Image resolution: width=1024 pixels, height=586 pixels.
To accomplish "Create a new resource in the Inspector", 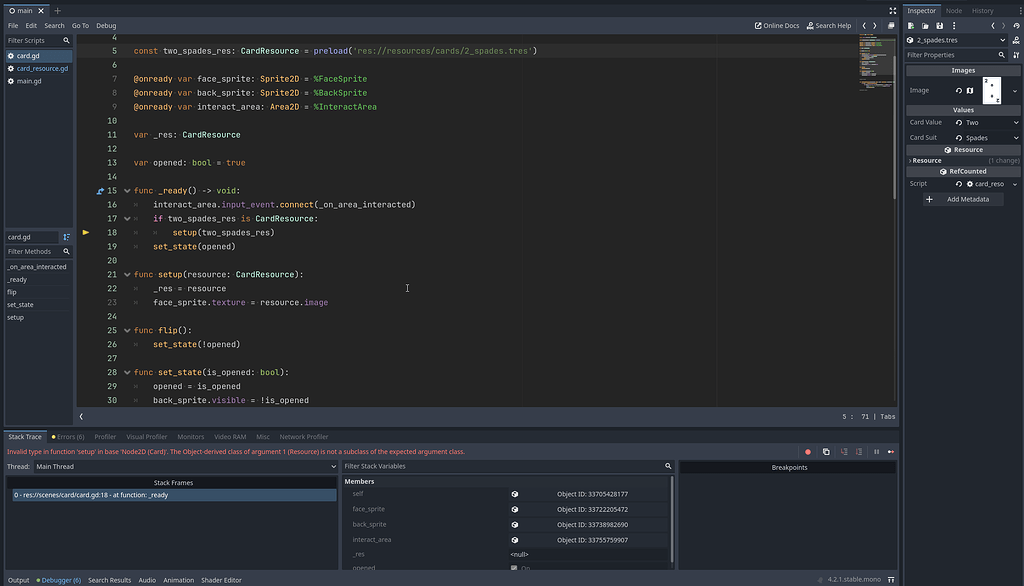I will [x=910, y=25].
